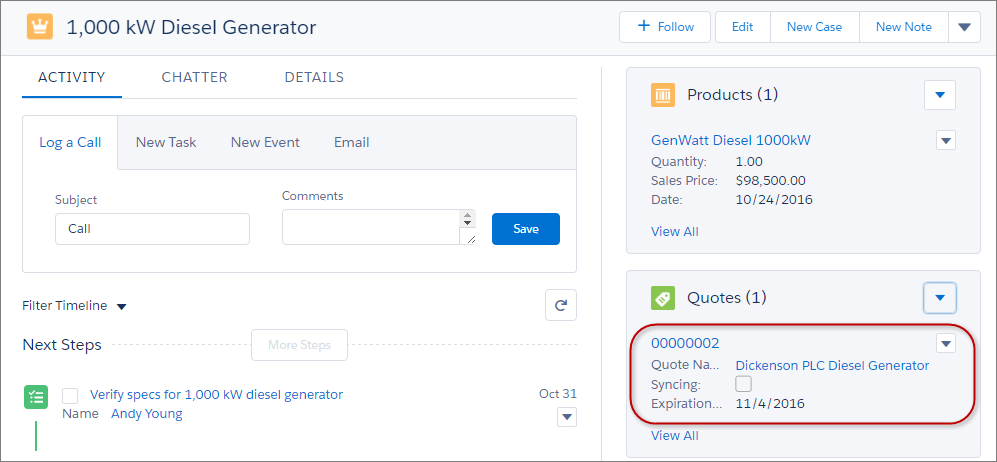Click the Quotes (1) heading
Viewport: 997px width, 462px height.
(x=727, y=297)
